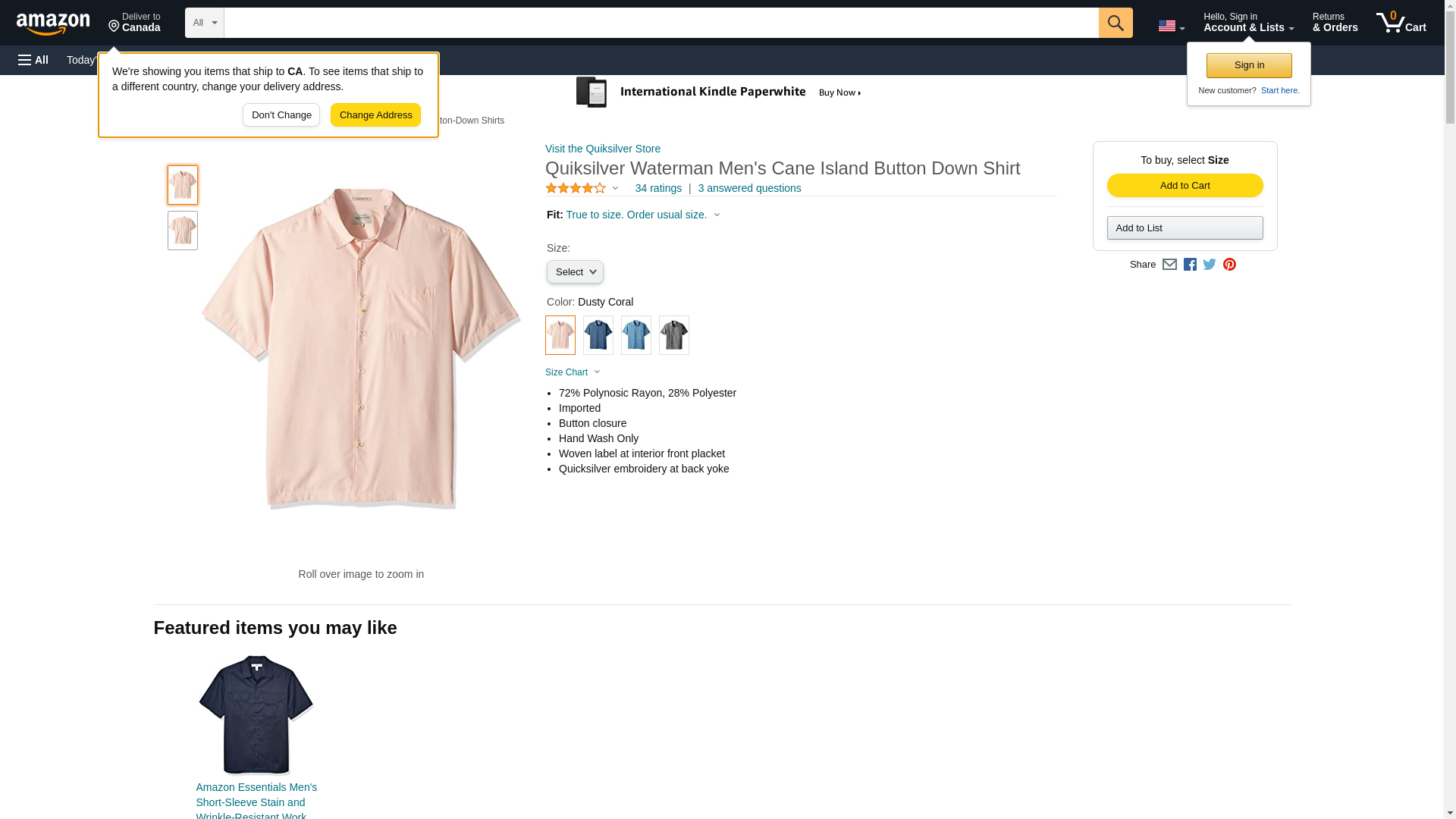
Task: View the second shirt thumbnail image
Action: coord(183,231)
